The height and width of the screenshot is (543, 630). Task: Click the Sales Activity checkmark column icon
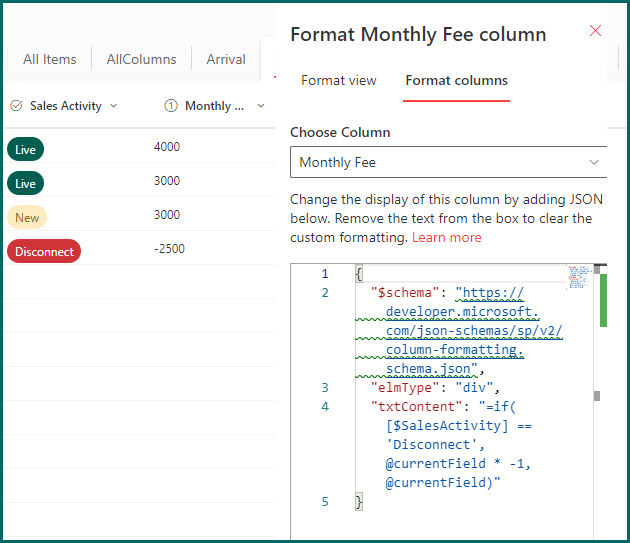16,106
